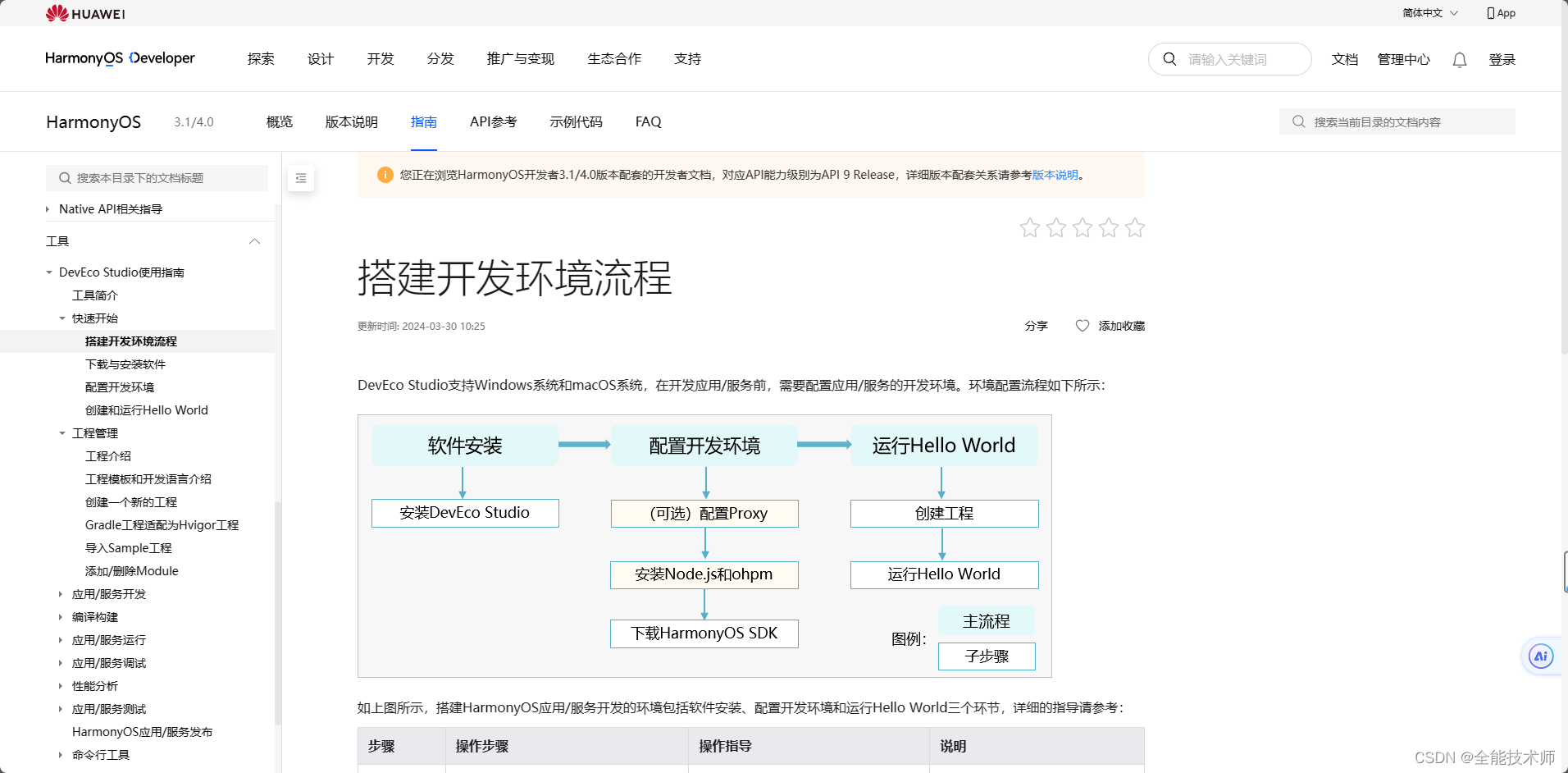Expand the 编译构建 tree node
This screenshot has width=1568, height=773.
click(61, 617)
